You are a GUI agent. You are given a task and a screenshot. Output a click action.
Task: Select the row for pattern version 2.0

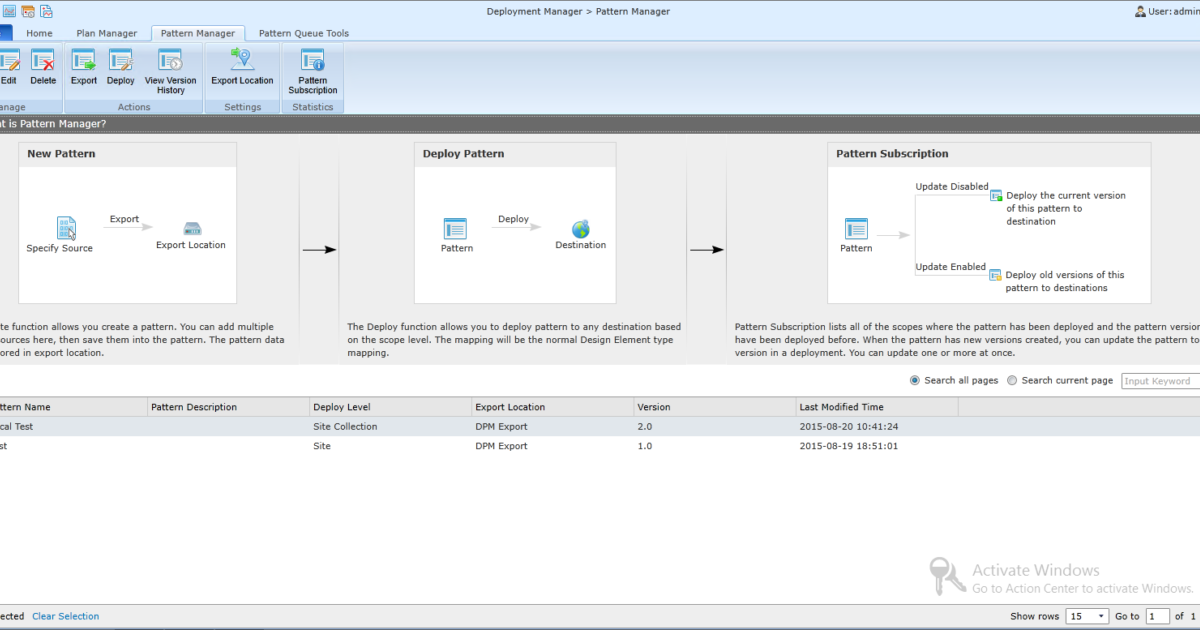coord(400,426)
